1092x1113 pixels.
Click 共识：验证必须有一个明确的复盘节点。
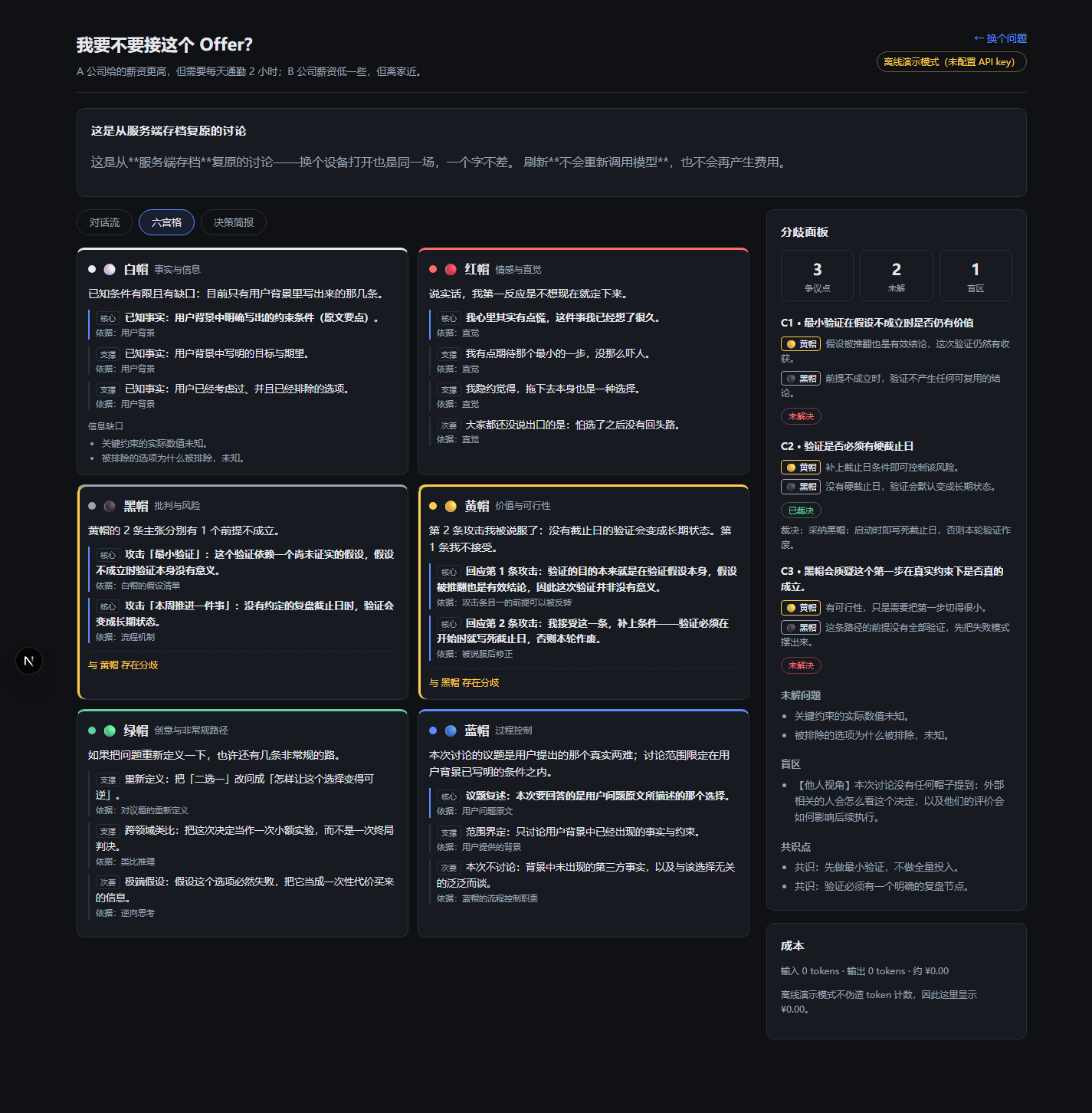[x=884, y=887]
